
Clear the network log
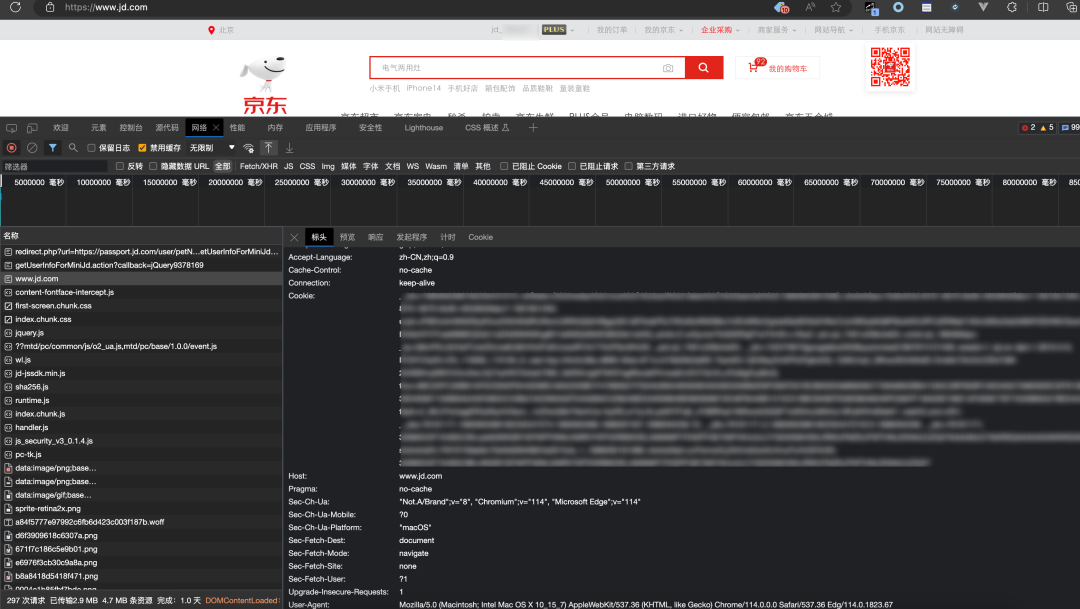tap(32, 147)
